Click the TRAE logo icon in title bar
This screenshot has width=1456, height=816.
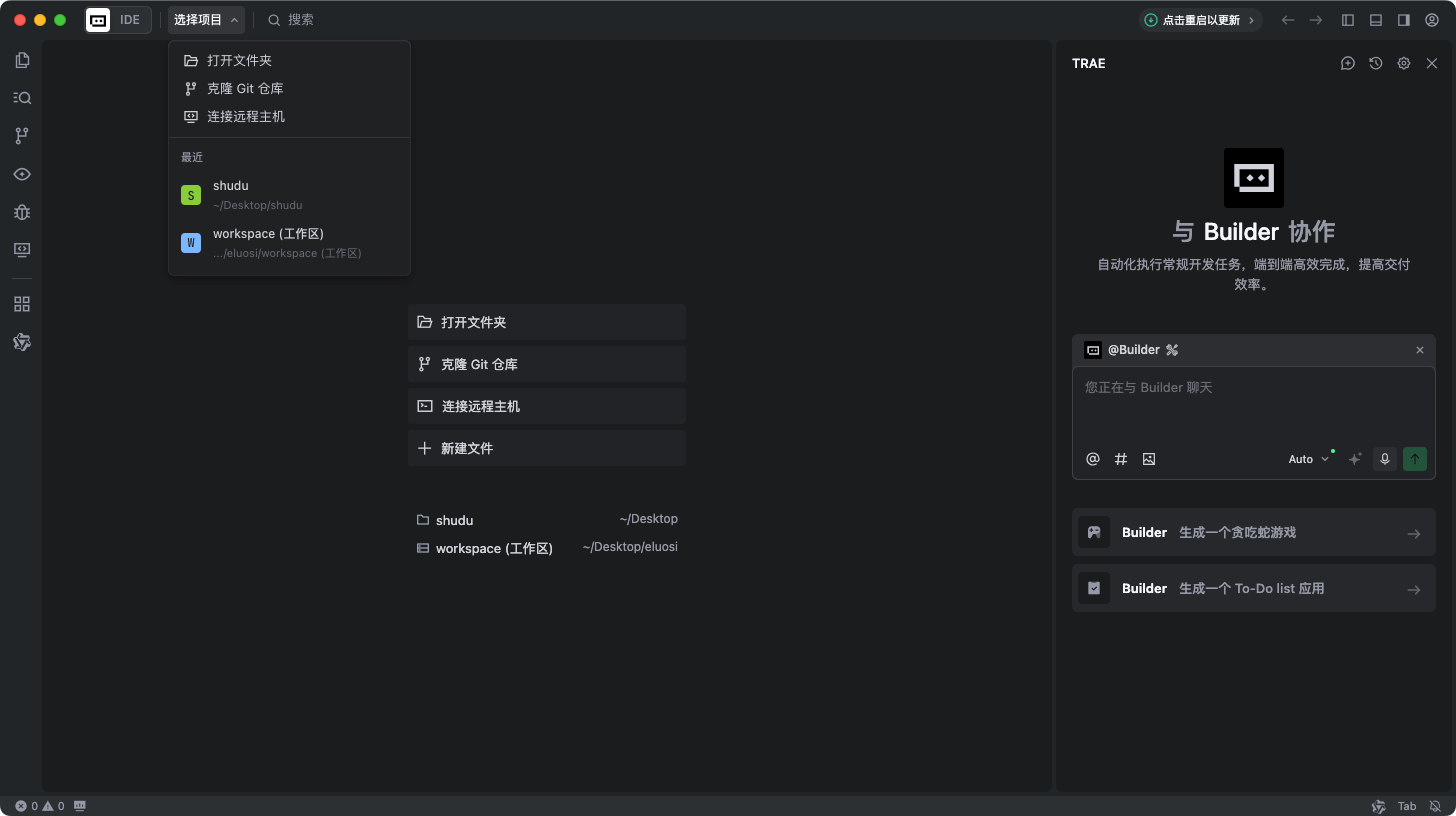click(x=98, y=20)
